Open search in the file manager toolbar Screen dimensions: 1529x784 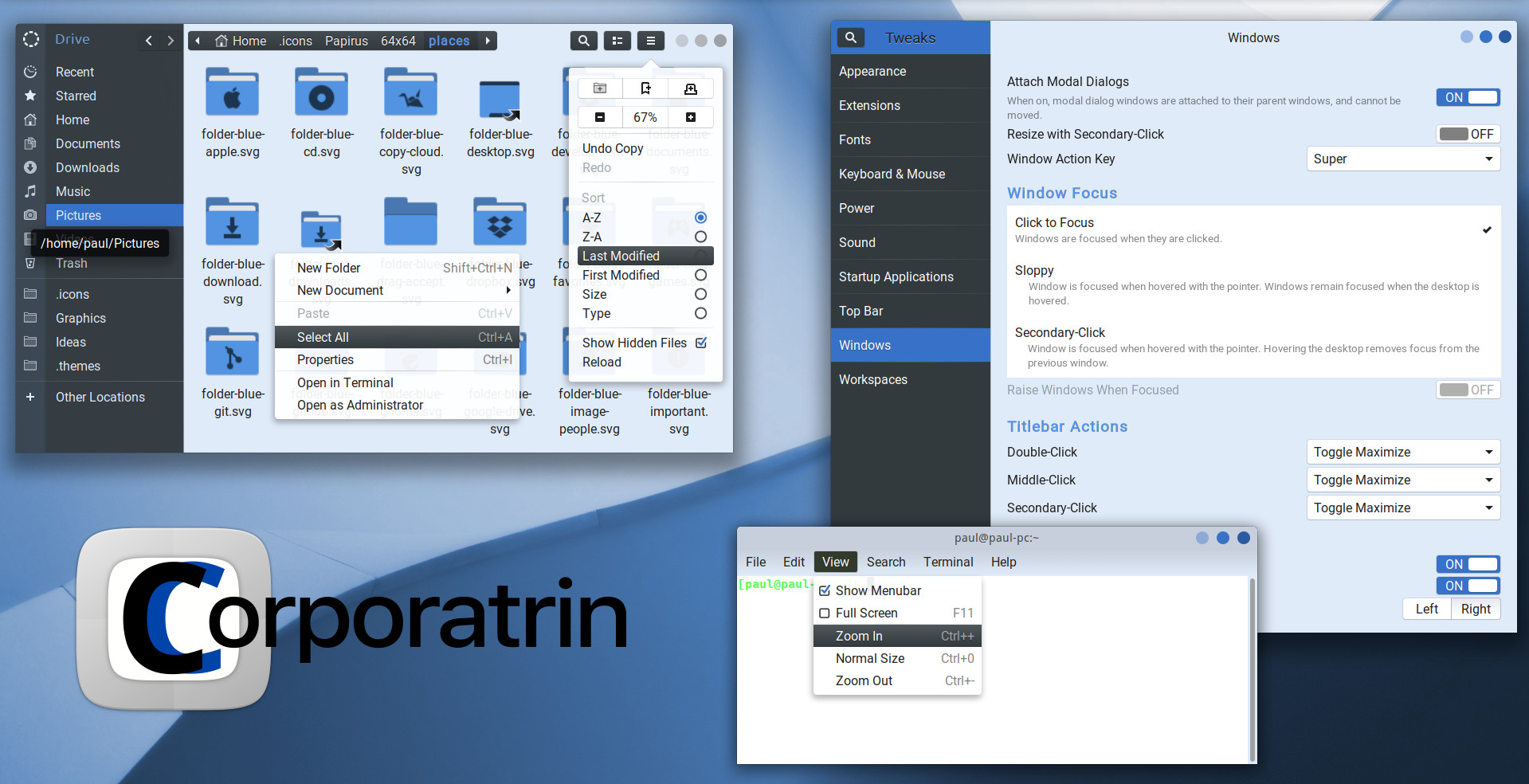coord(584,41)
